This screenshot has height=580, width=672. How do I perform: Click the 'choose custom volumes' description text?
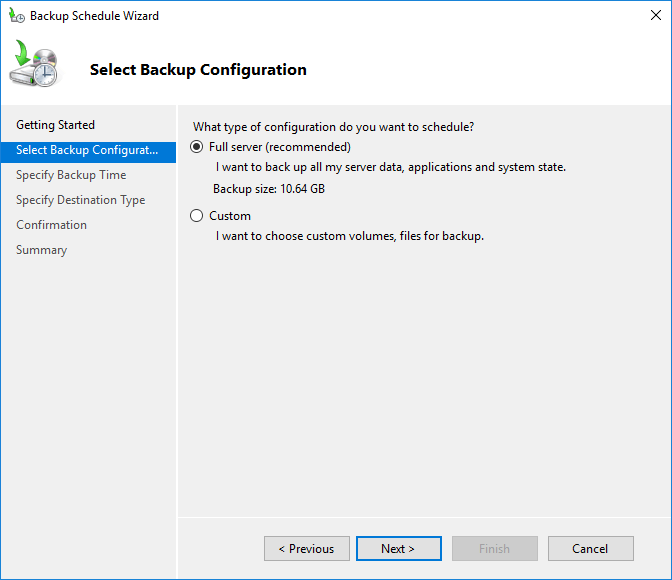[x=349, y=236]
